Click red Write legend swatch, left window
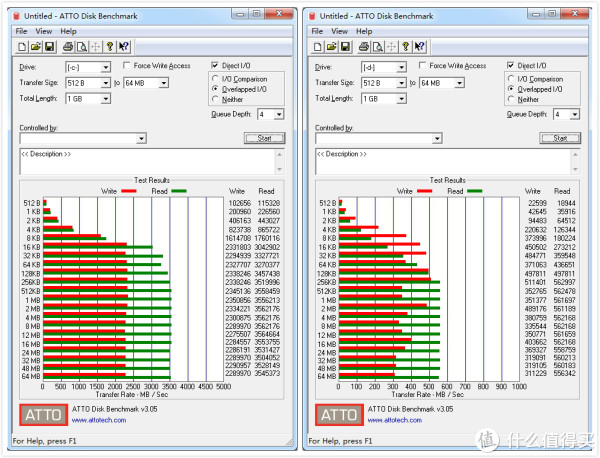 coord(129,191)
